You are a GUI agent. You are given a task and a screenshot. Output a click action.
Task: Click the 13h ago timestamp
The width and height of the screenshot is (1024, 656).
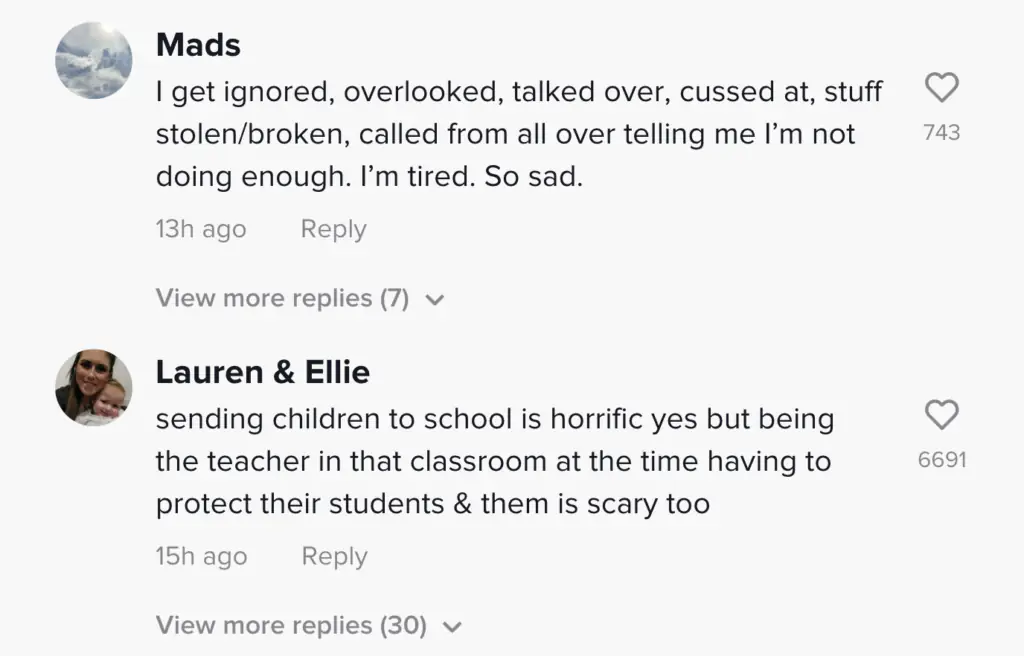pos(200,229)
